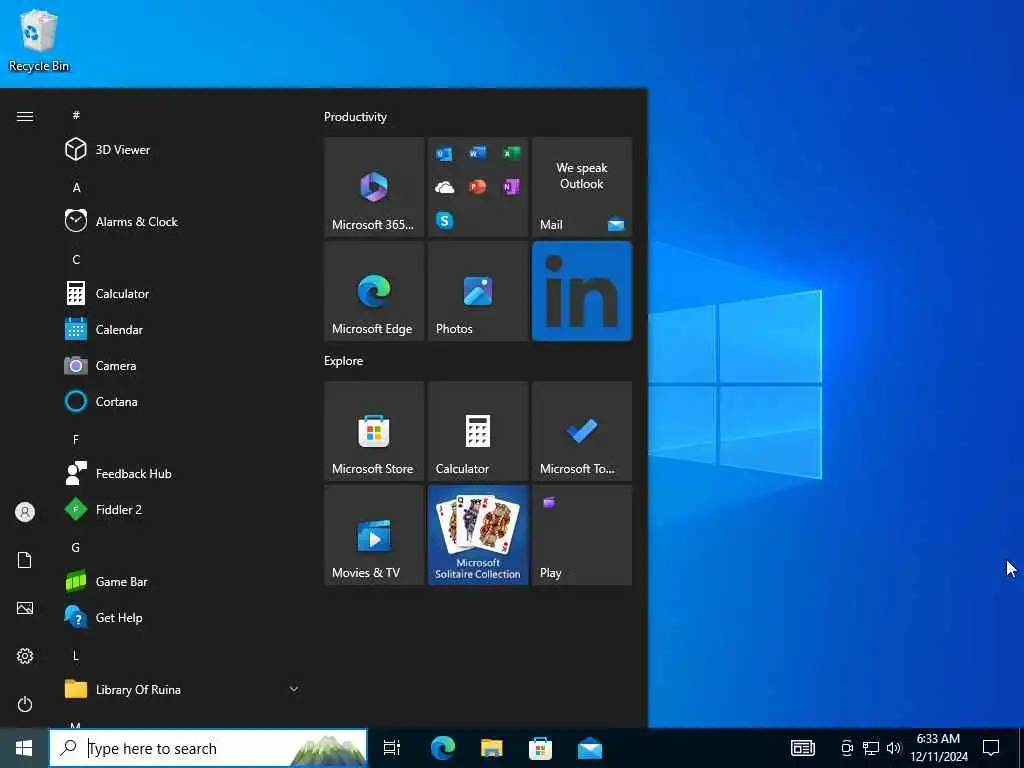1024x768 pixels.
Task: Click the L letter header
Action: click(76, 655)
